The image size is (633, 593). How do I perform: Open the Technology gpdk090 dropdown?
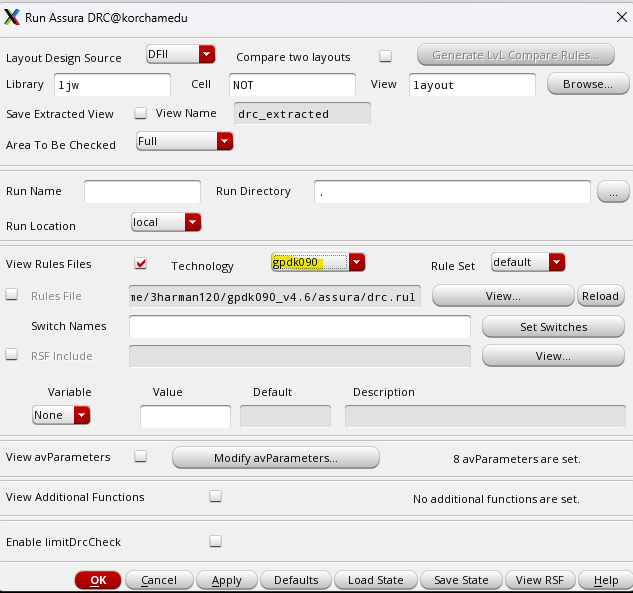318,262
